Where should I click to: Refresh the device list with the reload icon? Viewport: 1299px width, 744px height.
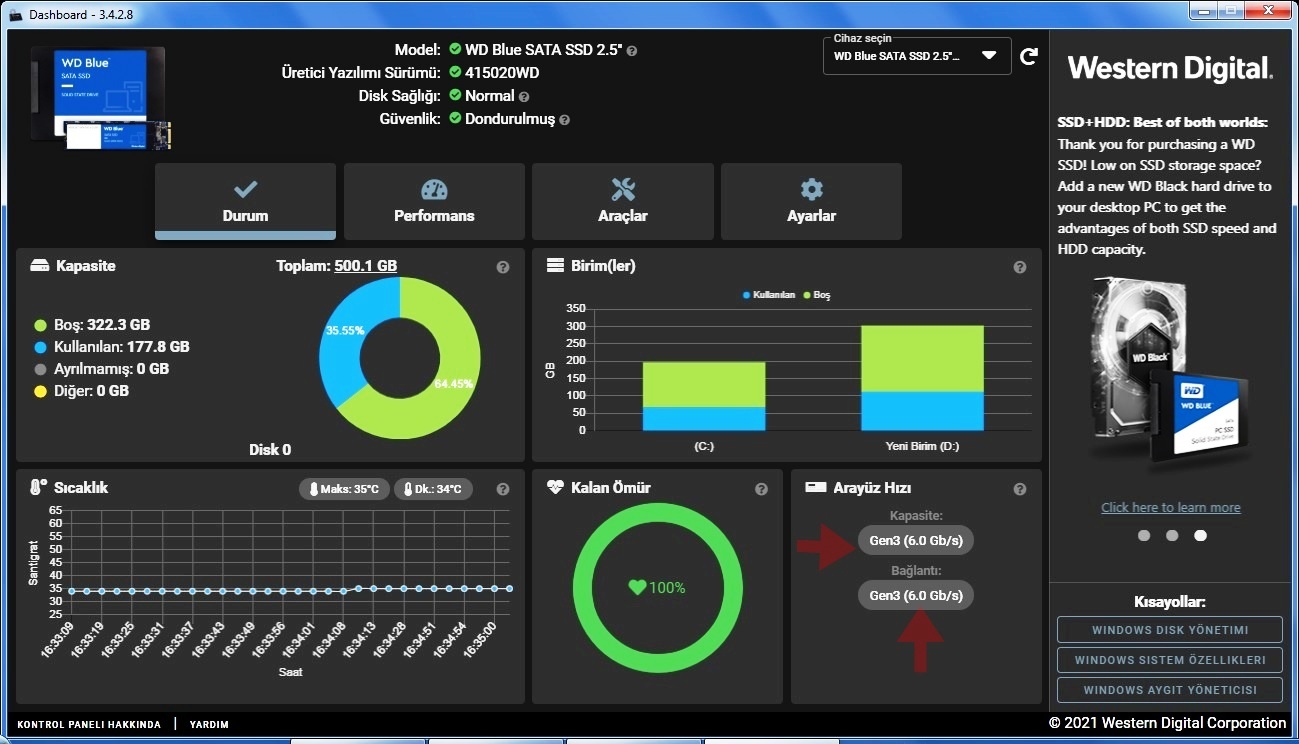pos(1028,57)
